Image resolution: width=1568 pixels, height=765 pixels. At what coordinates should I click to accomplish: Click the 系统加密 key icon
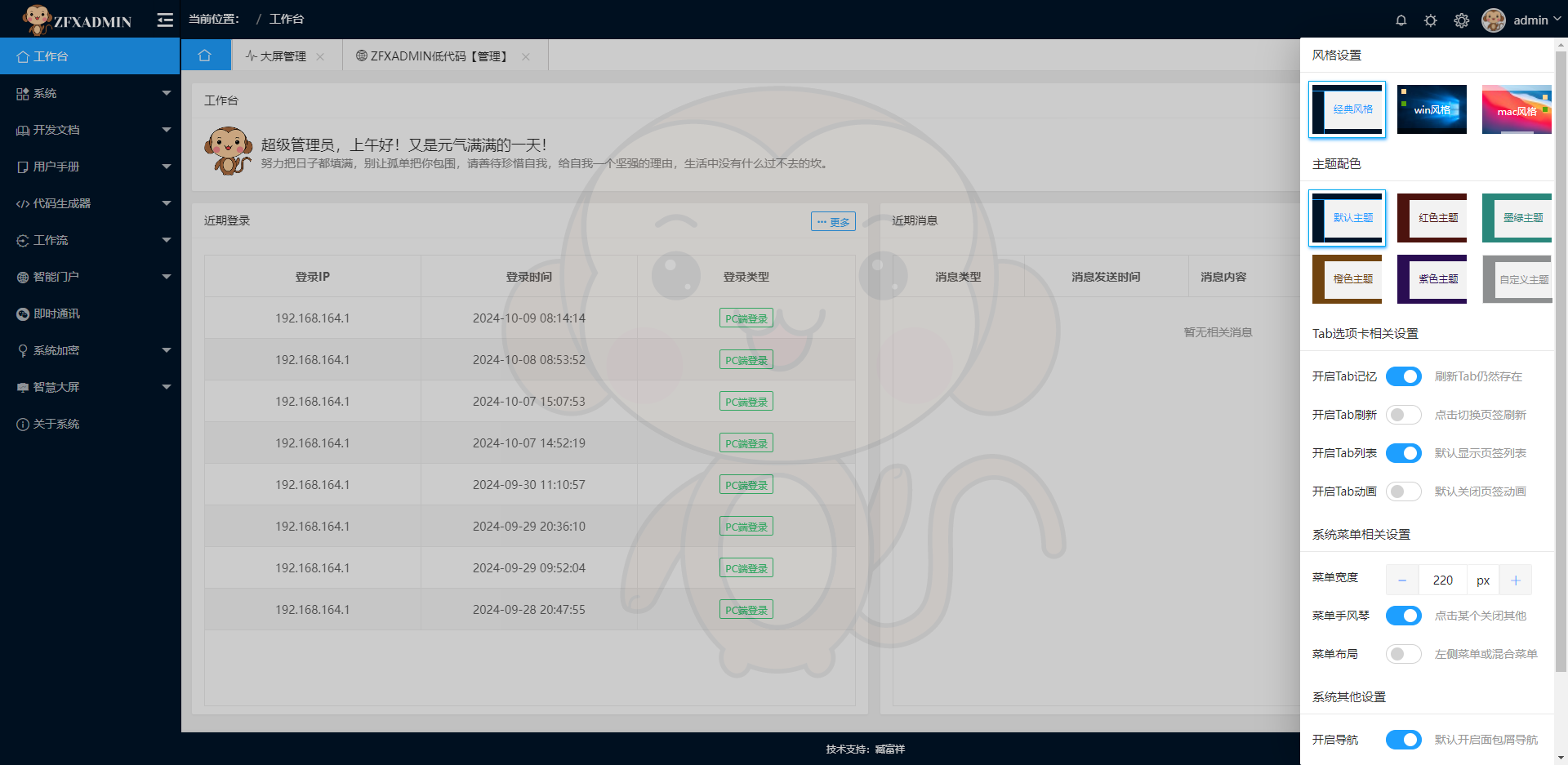coord(23,351)
